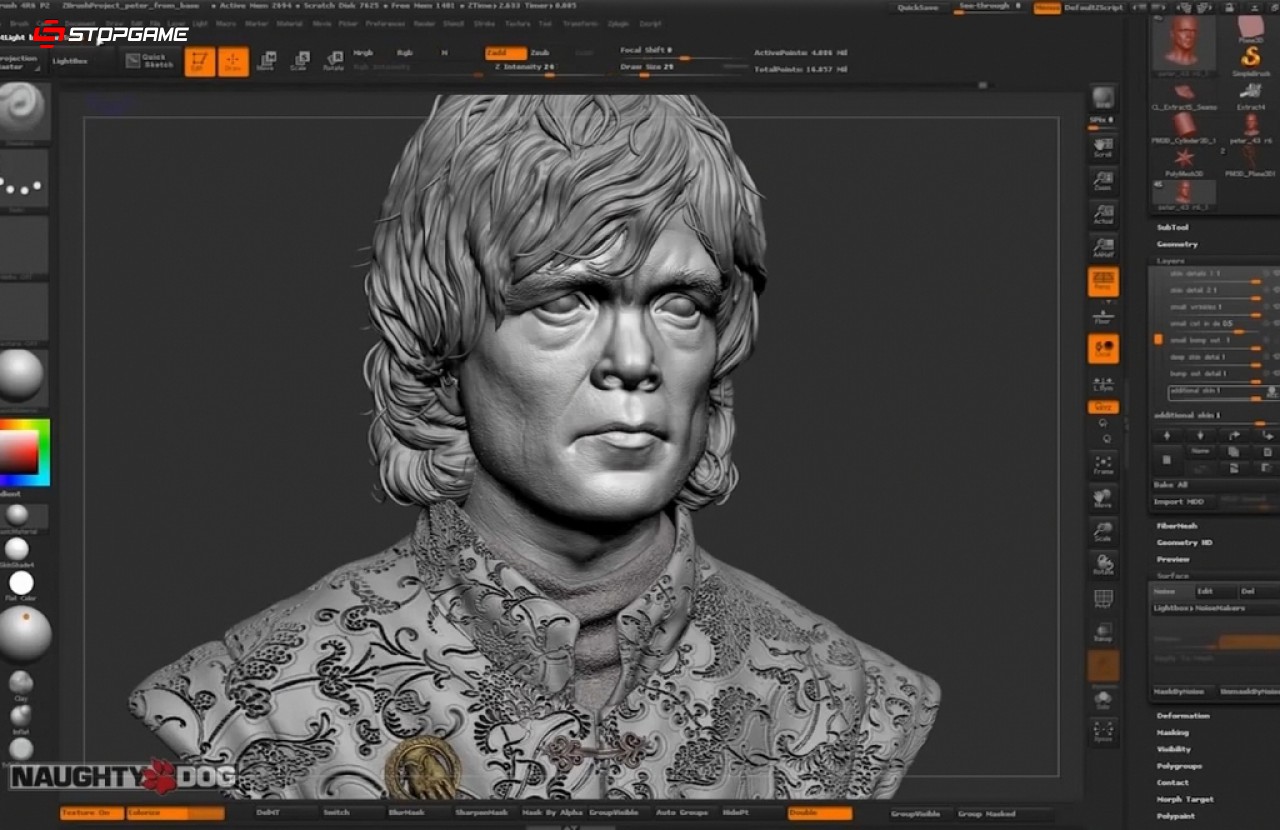Viewport: 1280px width, 830px height.
Task: Click the Transp transparency button
Action: [1103, 632]
